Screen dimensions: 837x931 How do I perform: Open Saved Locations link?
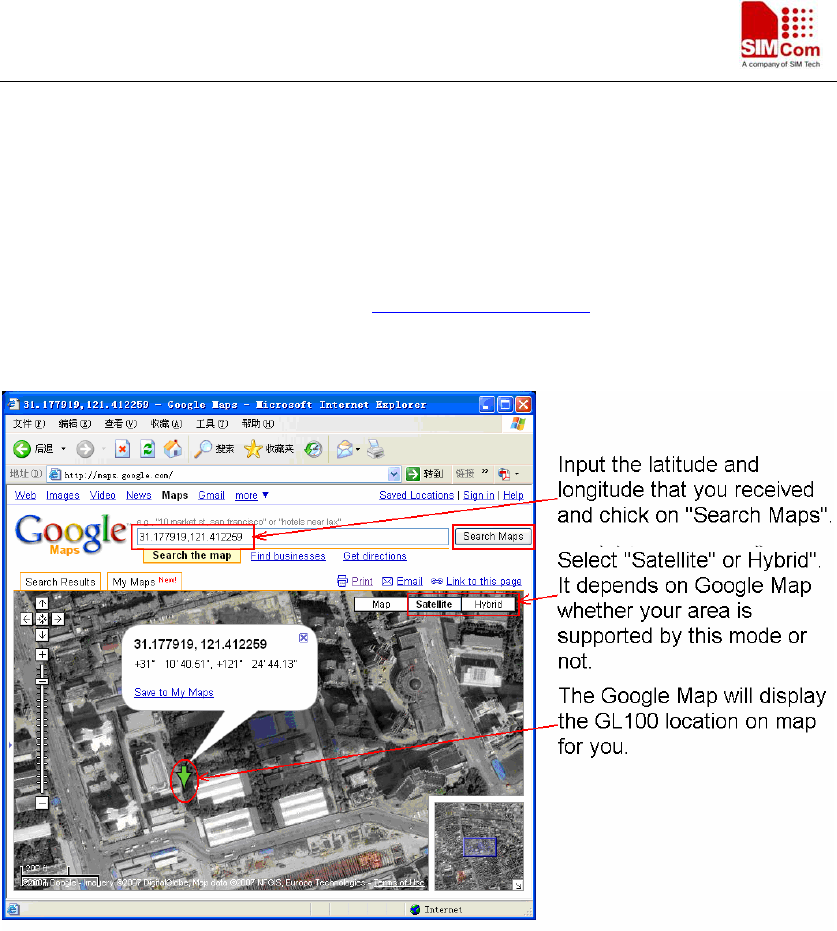(417, 495)
